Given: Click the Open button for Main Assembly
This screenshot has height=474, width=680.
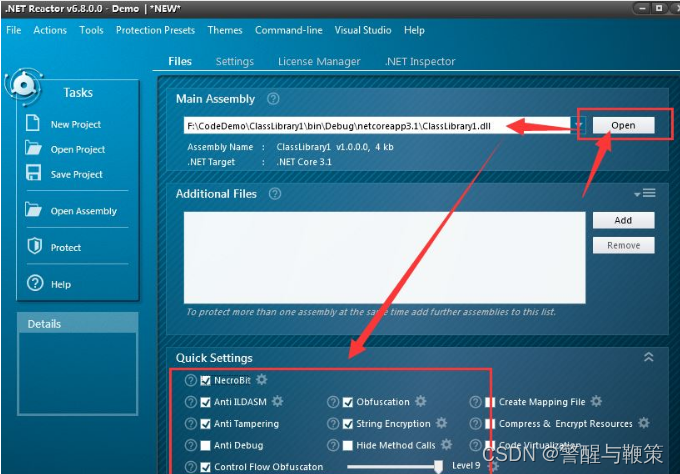Looking at the screenshot, I should (x=623, y=125).
